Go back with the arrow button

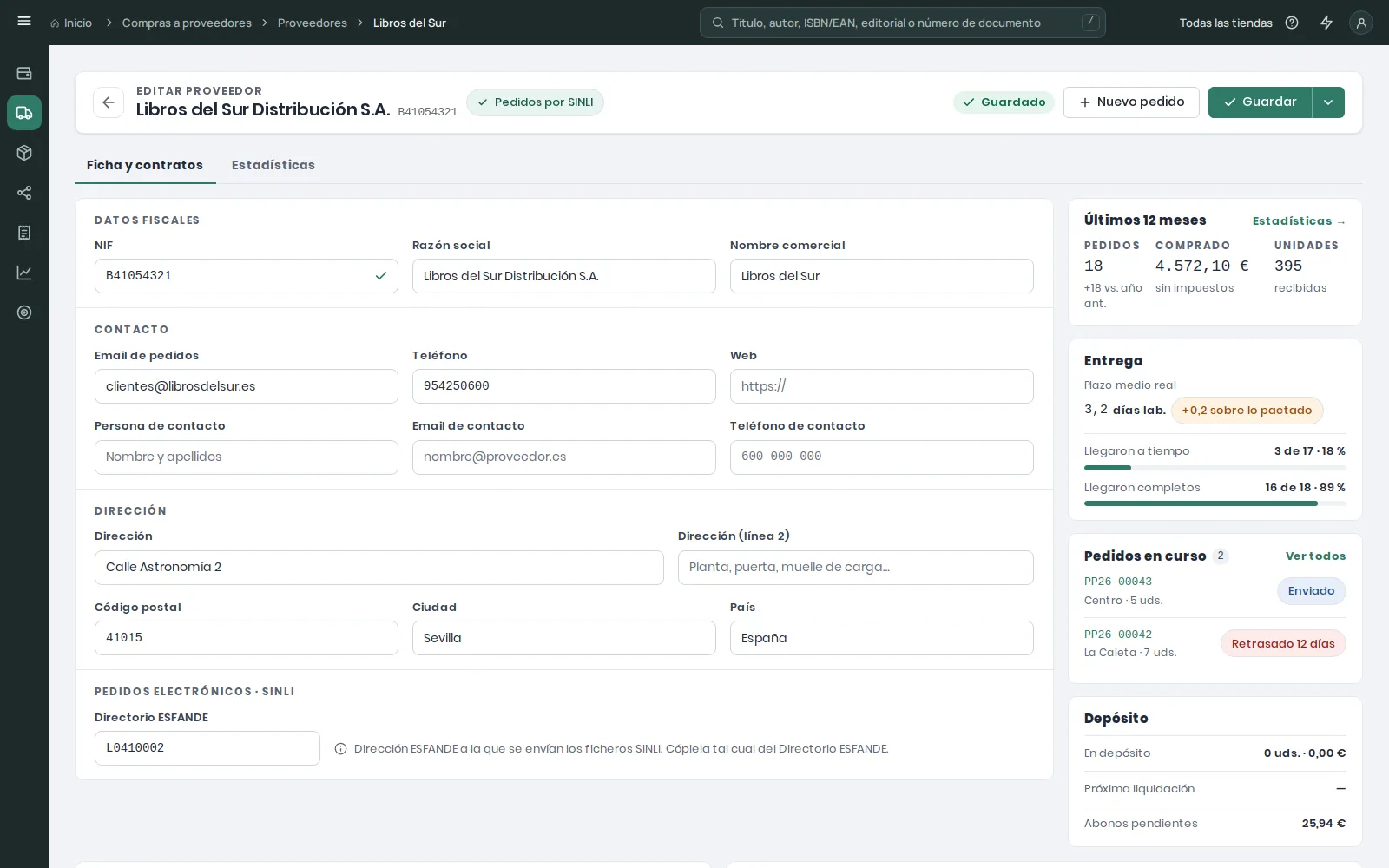109,102
